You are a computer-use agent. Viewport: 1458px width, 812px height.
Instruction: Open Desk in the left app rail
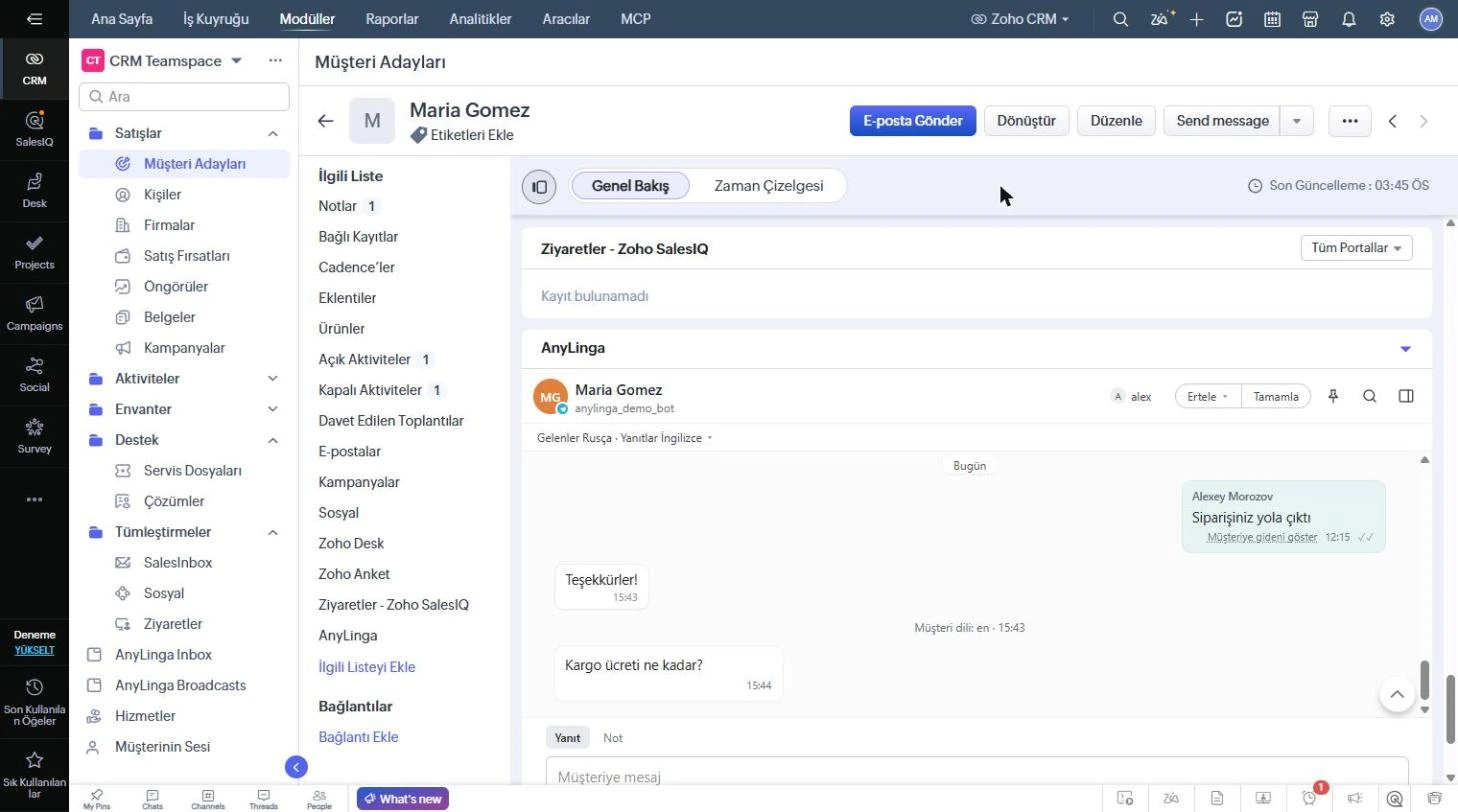(x=34, y=190)
